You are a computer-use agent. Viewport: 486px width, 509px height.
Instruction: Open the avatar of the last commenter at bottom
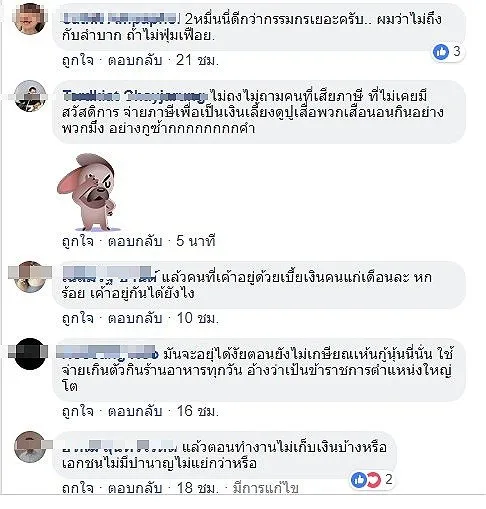tap(30, 447)
